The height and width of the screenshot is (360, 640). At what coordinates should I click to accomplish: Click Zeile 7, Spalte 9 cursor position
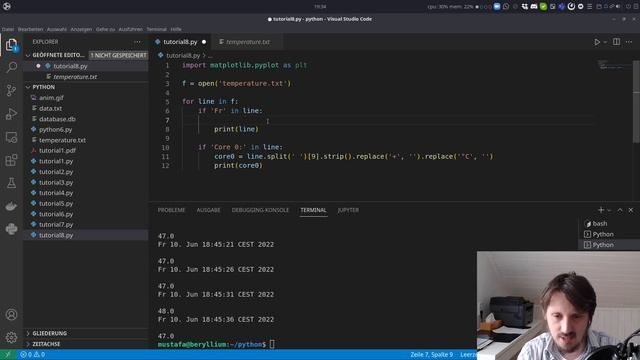coord(431,355)
